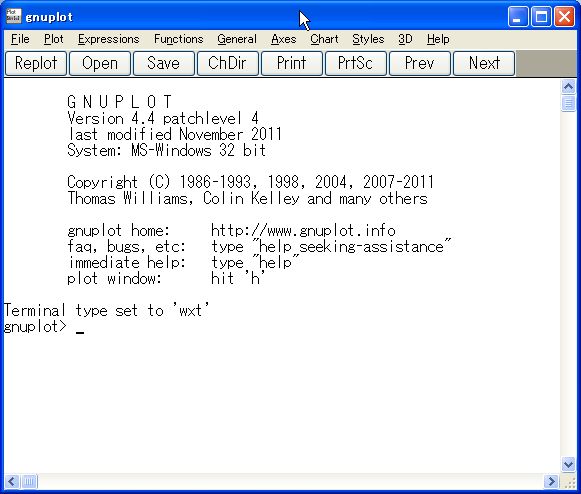Click the Save toolbar button

click(164, 63)
